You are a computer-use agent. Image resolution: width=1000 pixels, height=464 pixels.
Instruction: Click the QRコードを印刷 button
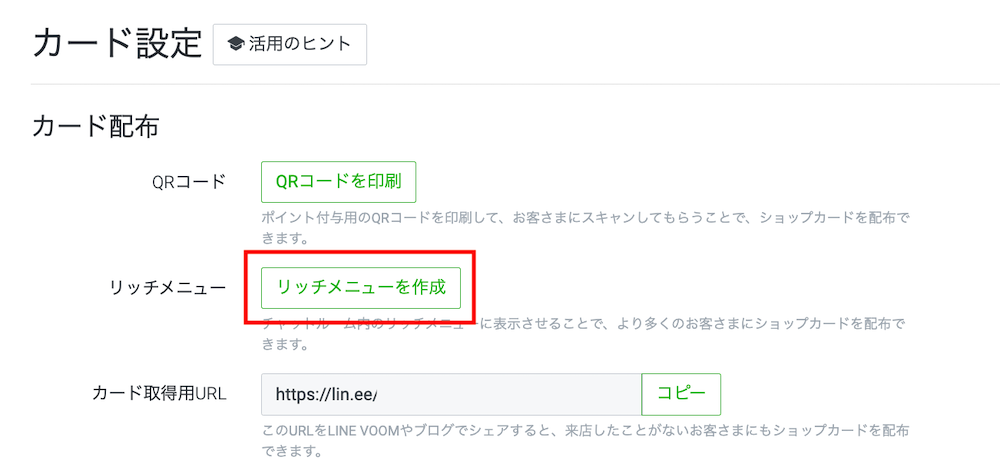(339, 182)
